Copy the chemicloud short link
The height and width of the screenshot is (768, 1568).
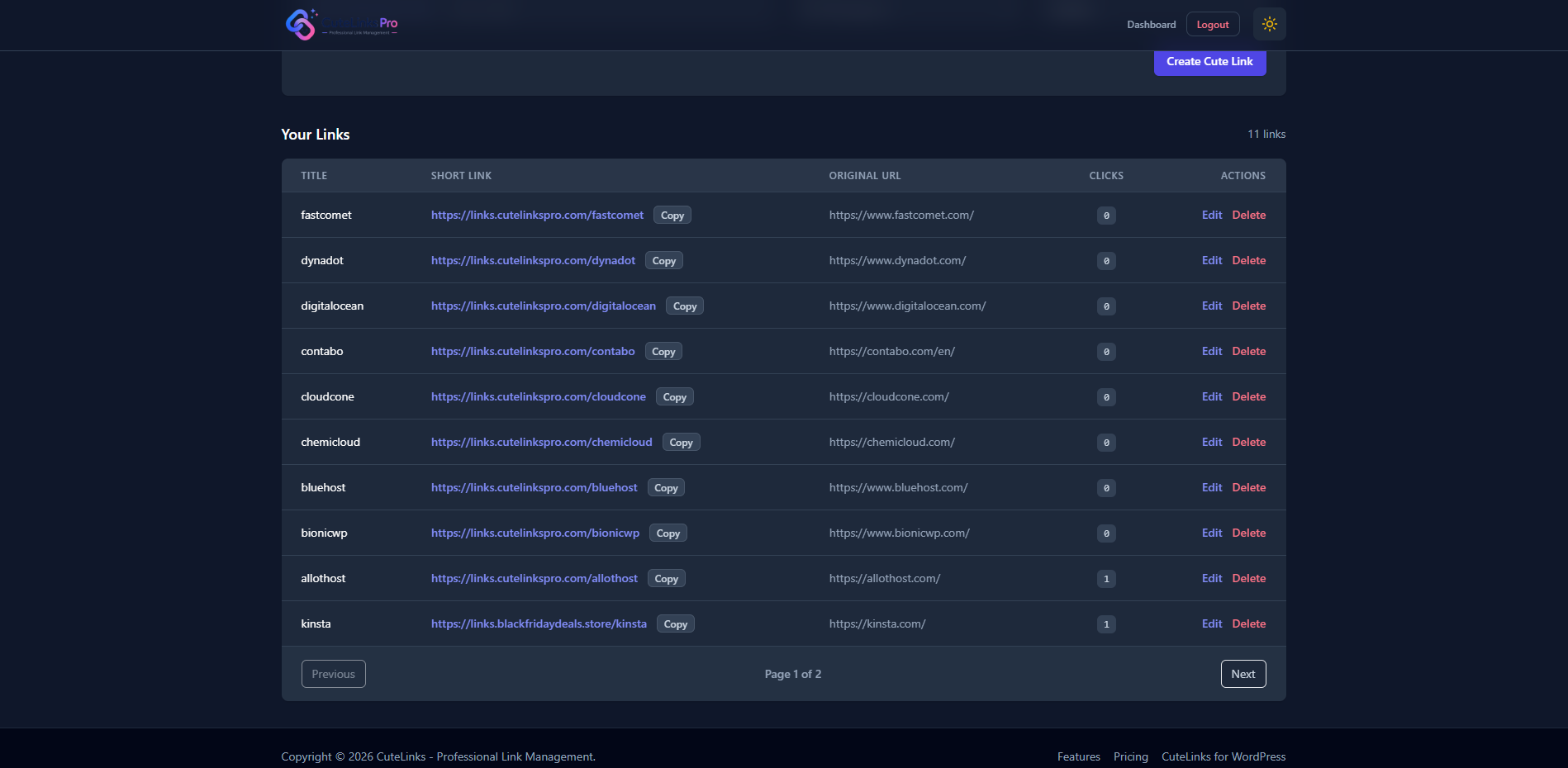[682, 443]
